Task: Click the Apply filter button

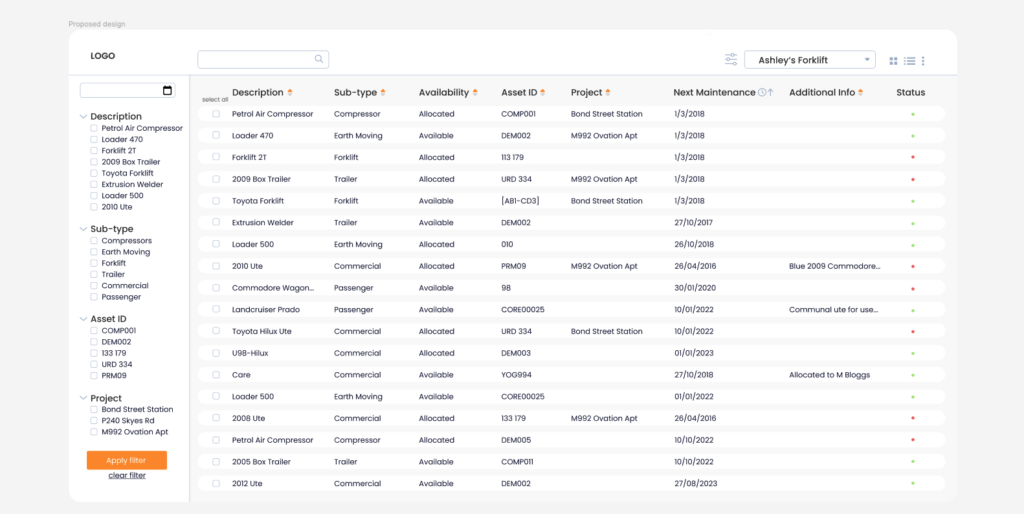Action: 126,460
